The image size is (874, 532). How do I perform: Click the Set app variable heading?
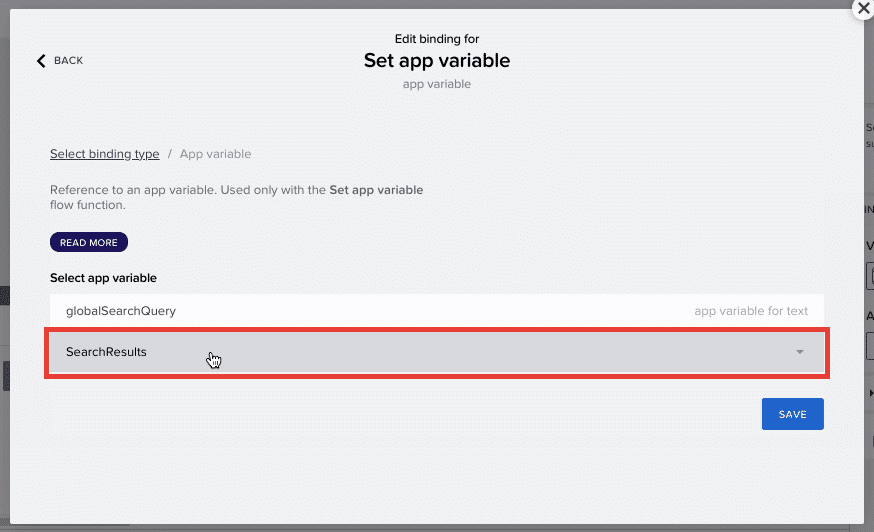coord(436,60)
